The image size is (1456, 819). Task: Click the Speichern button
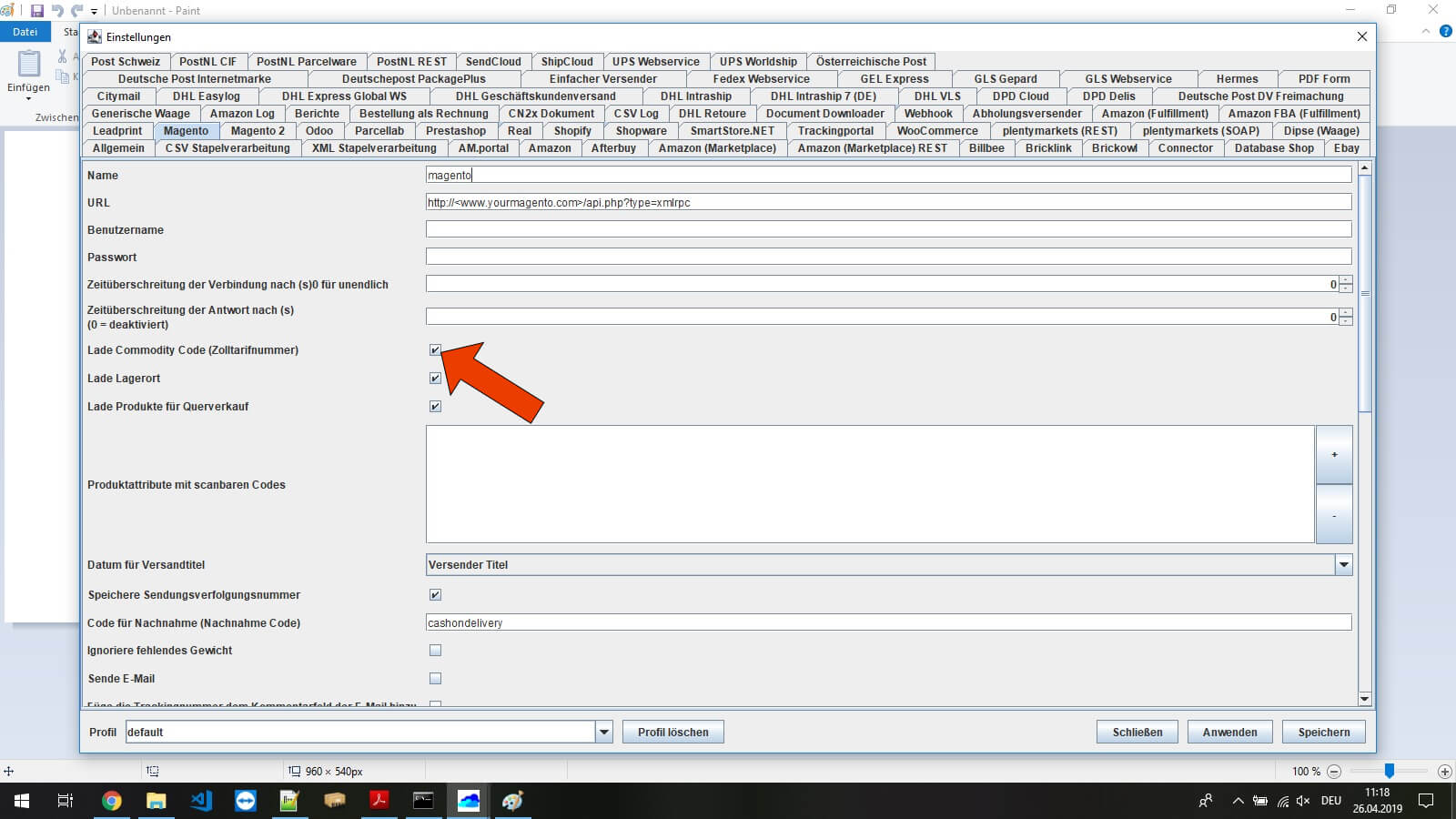pos(1324,733)
